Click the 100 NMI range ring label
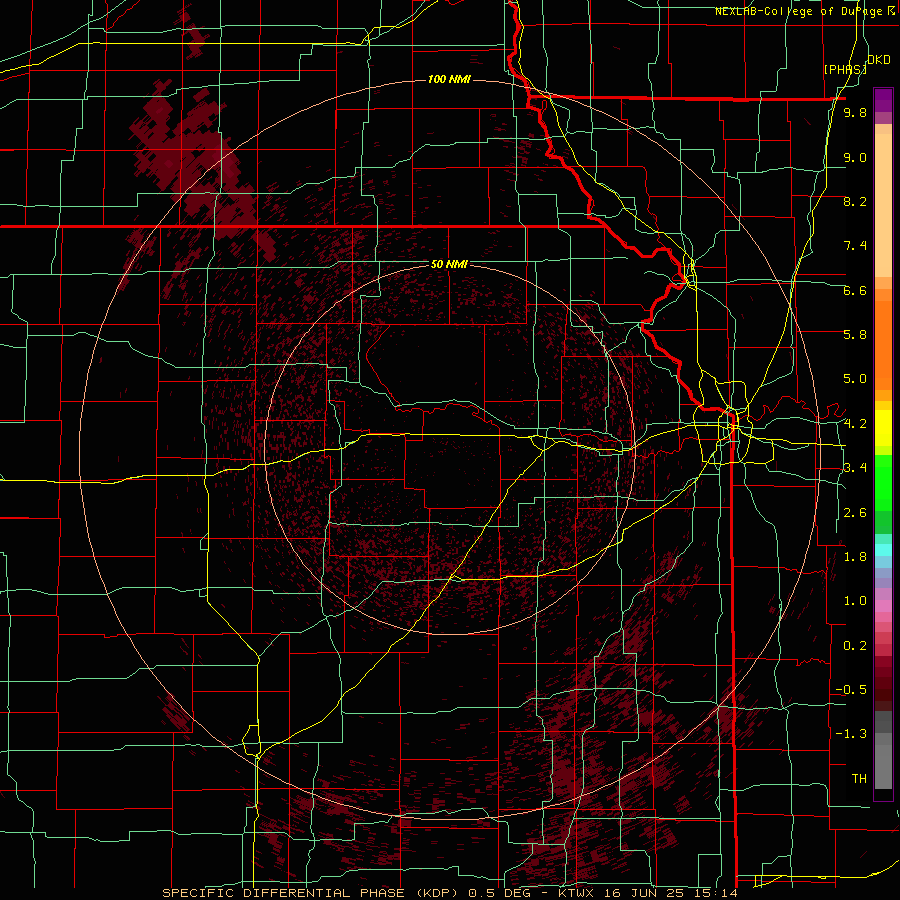 449,79
